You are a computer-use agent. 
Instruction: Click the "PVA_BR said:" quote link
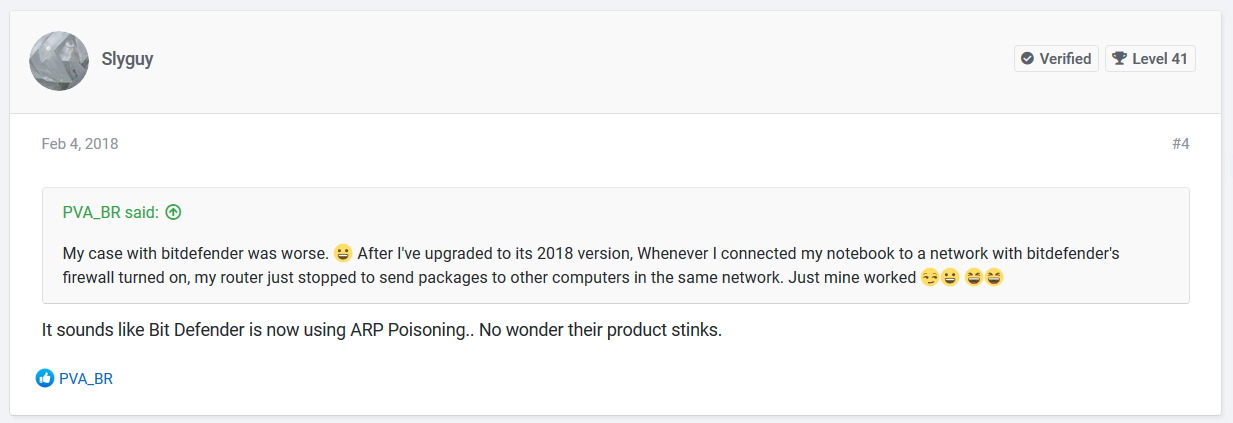click(x=111, y=212)
